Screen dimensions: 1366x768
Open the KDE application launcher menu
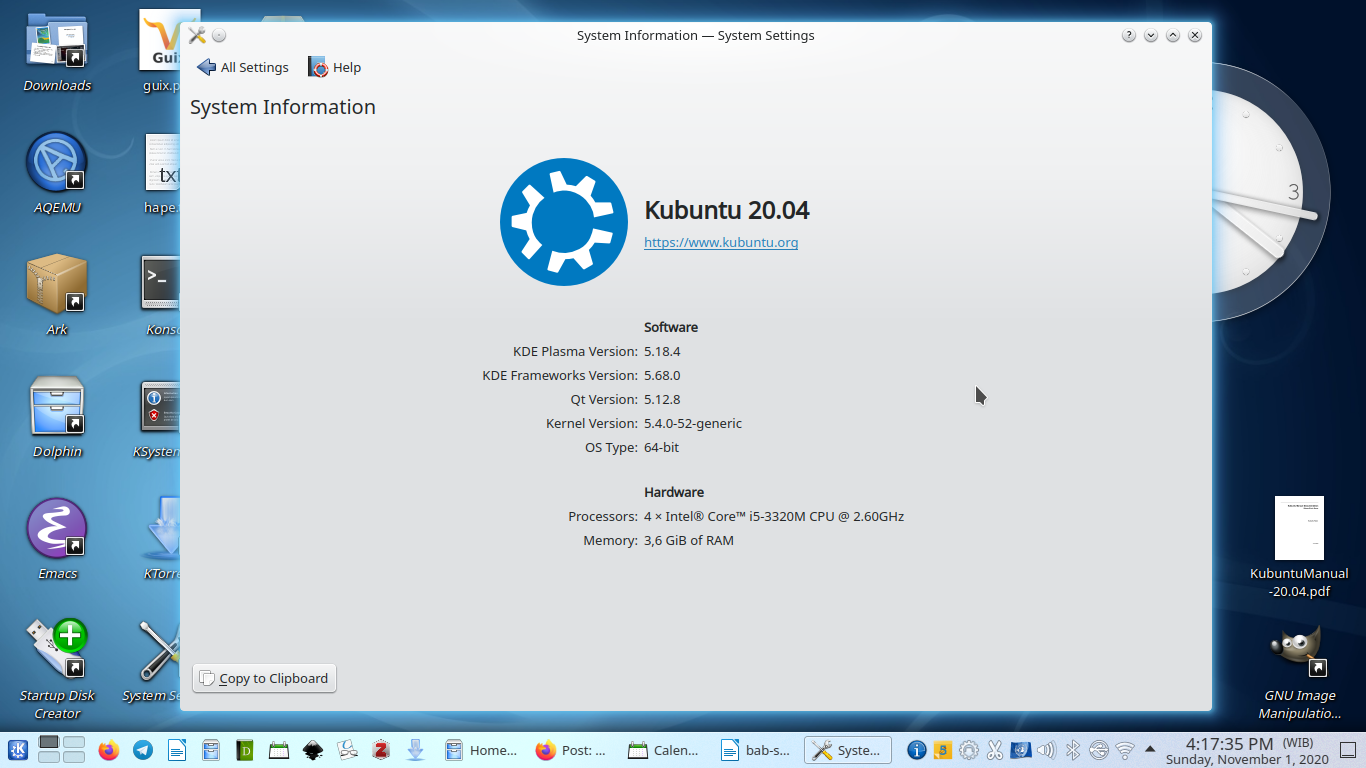point(17,750)
